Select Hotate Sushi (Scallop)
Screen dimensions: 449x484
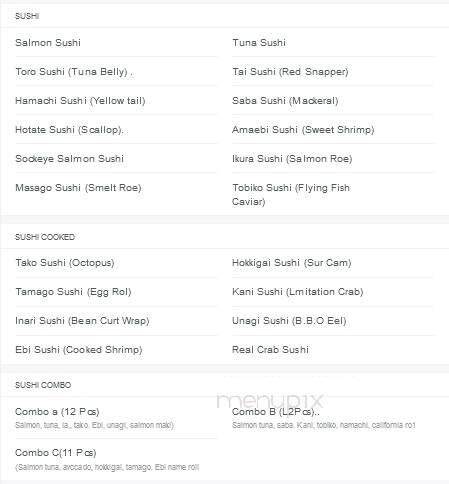69,130
